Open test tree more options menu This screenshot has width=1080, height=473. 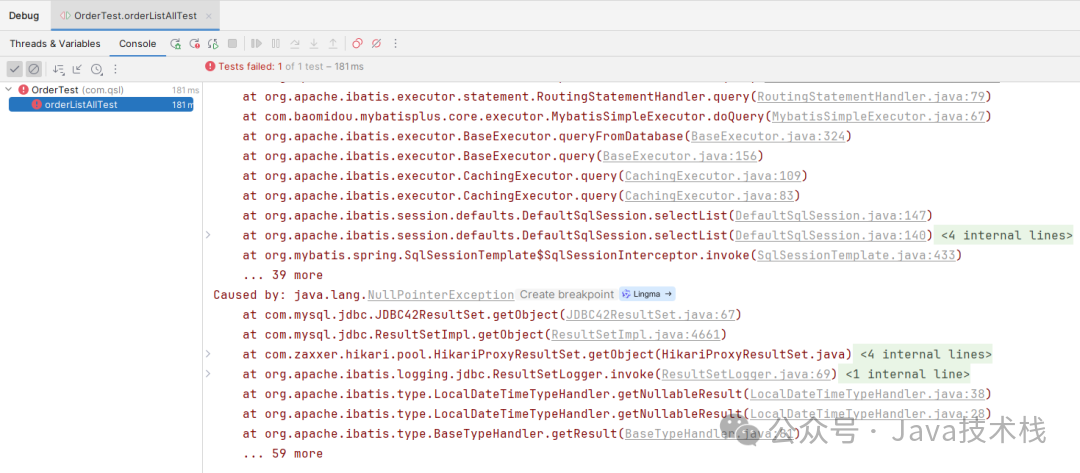pos(116,69)
